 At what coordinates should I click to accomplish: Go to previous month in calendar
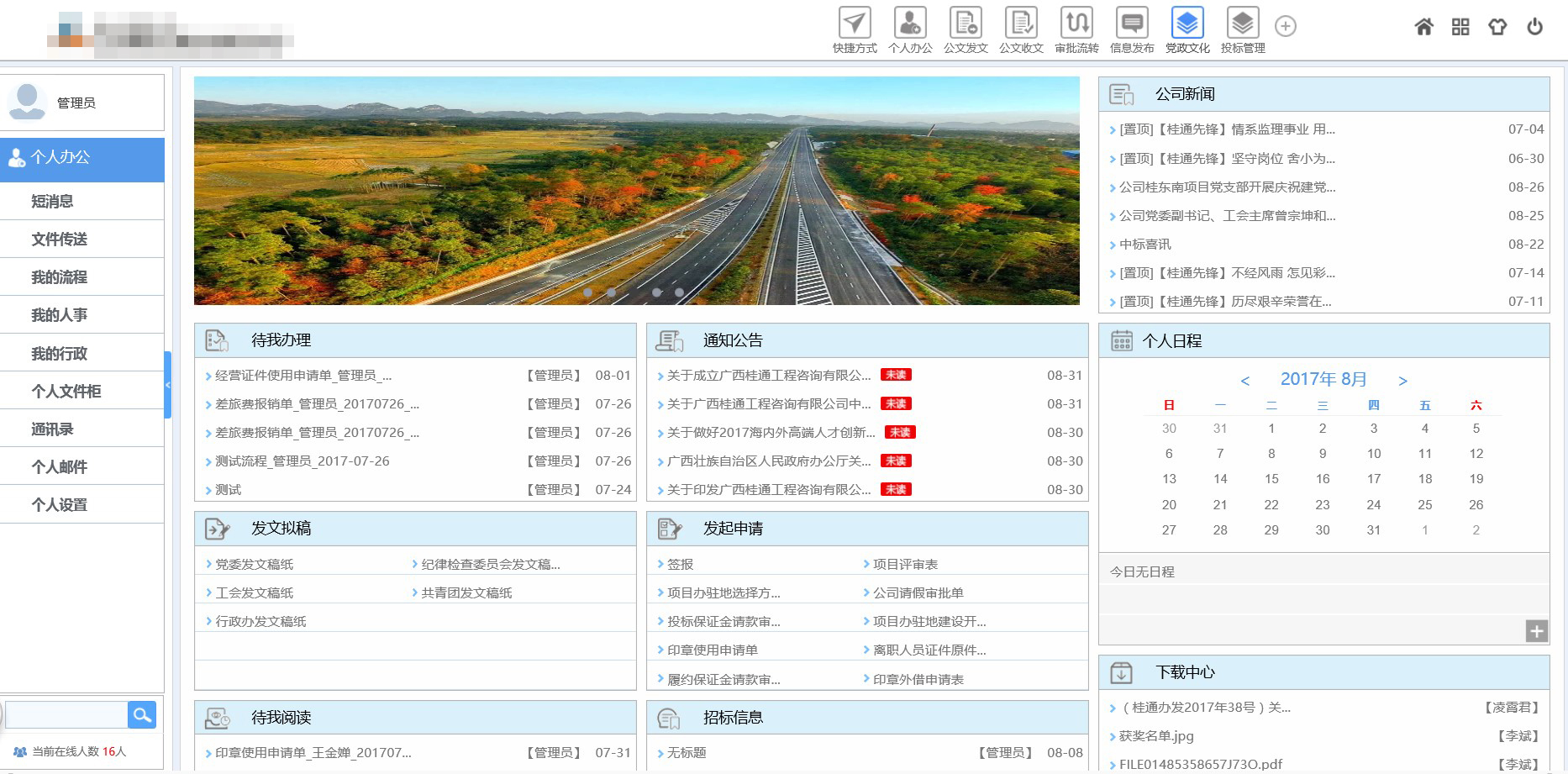(1245, 381)
